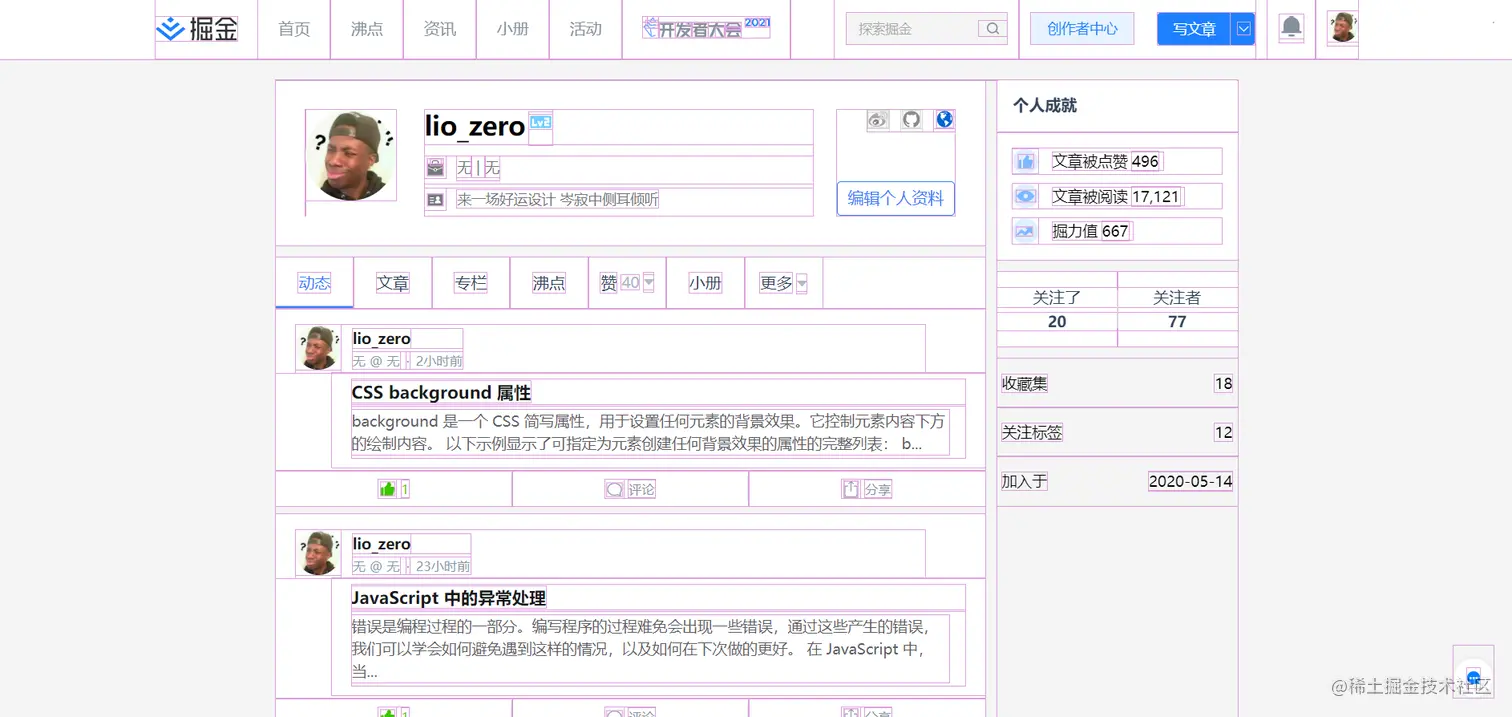Click the bio 来一场好运设计 岑寂中侧耳倾听
Screen dimensions: 1512x717
click(x=558, y=199)
